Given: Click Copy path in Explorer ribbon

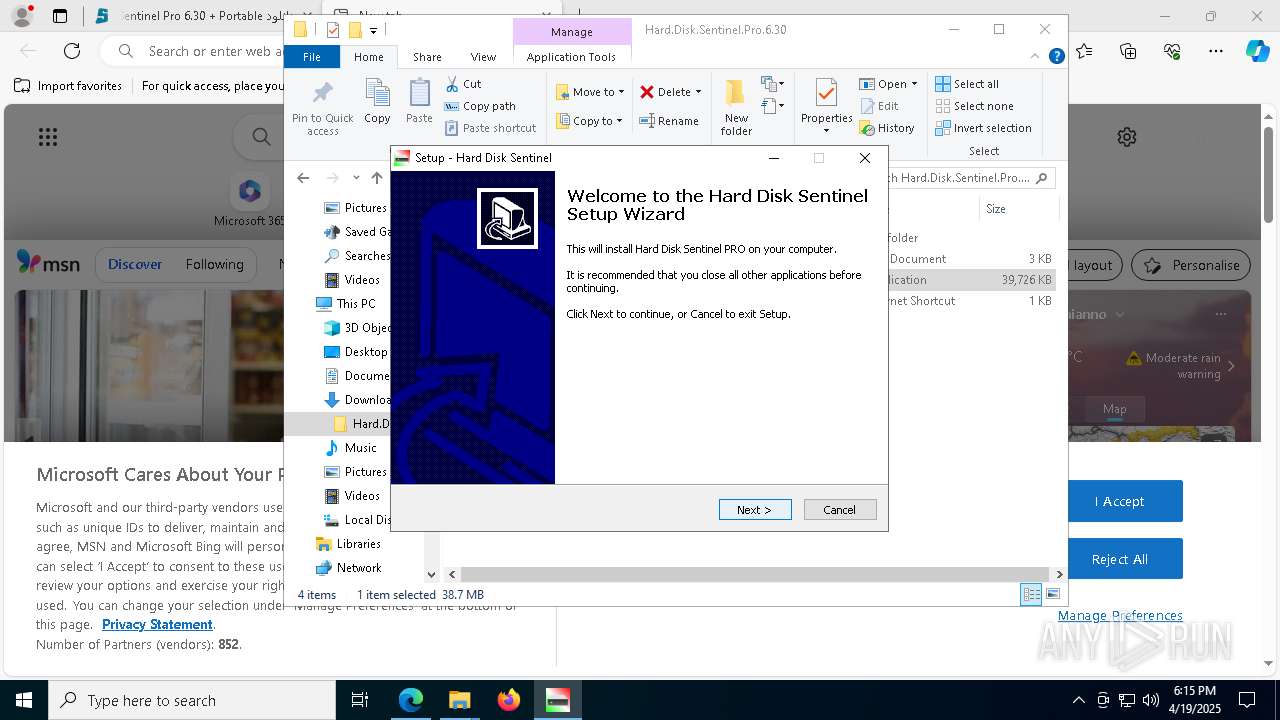Looking at the screenshot, I should [481, 106].
